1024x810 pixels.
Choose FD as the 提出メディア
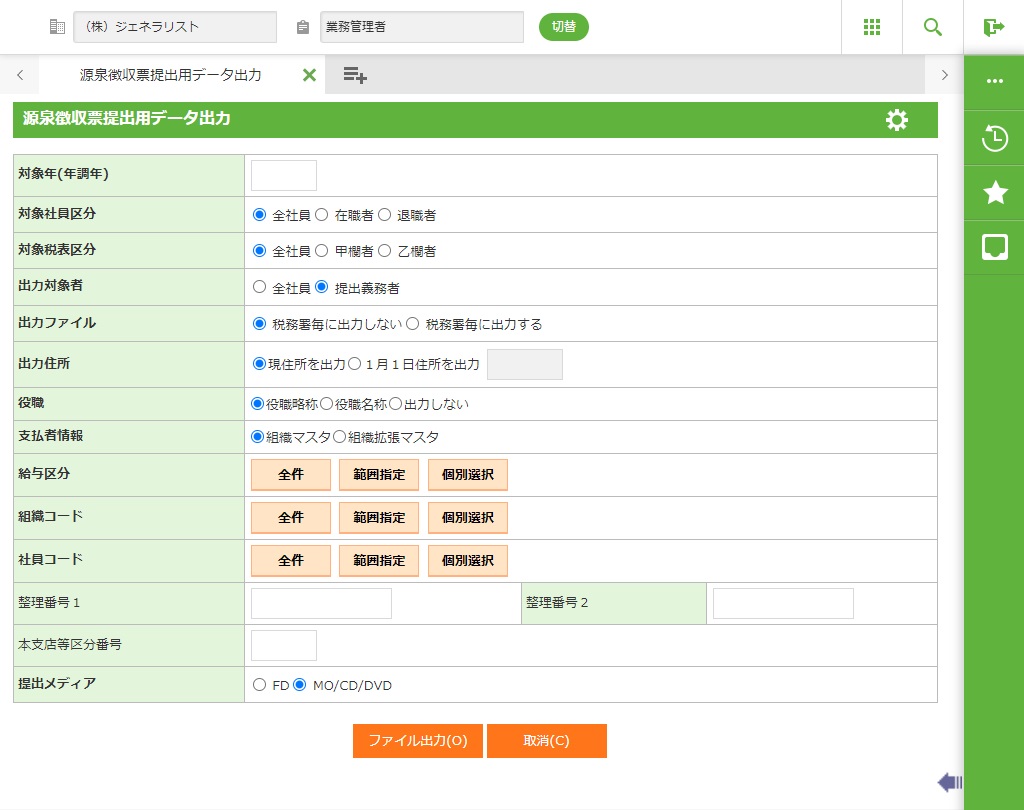coord(260,685)
